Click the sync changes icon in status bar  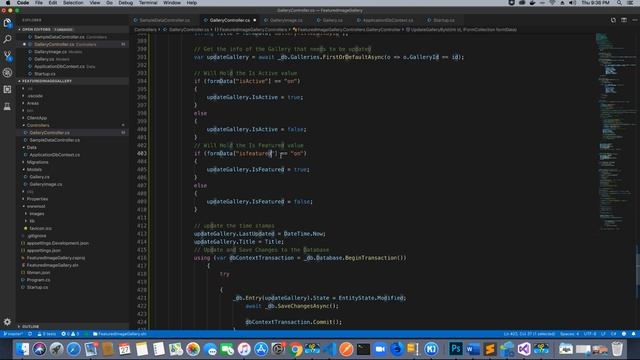[30, 334]
